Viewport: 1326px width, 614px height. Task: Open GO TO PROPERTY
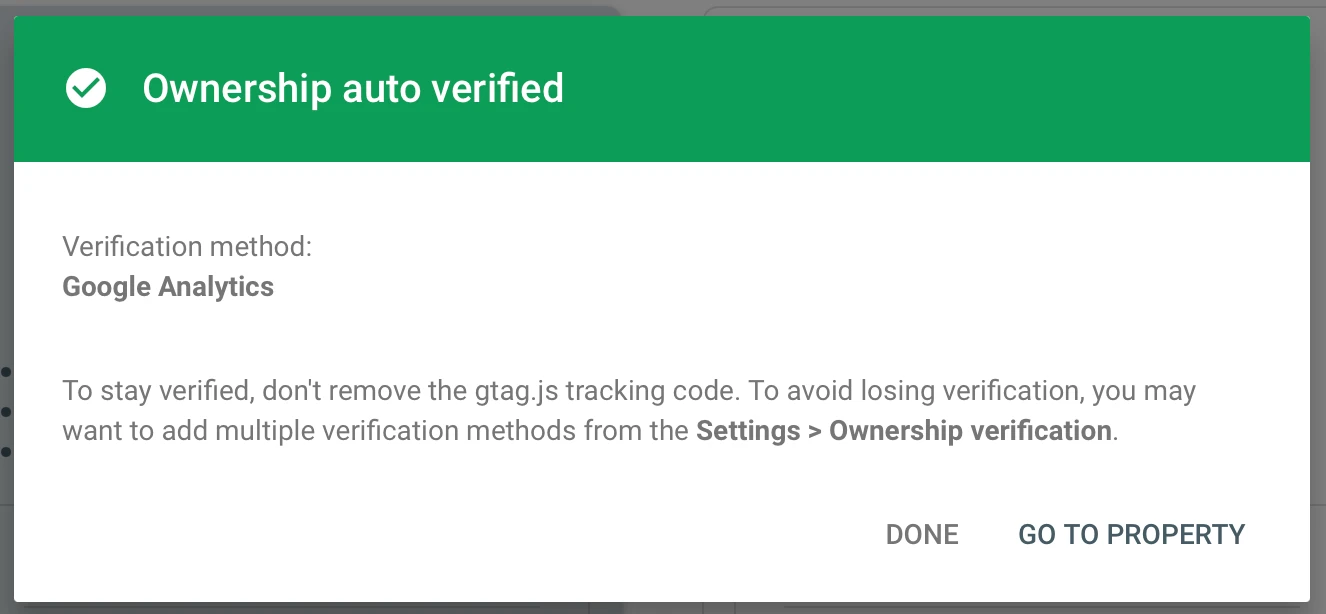click(1131, 534)
